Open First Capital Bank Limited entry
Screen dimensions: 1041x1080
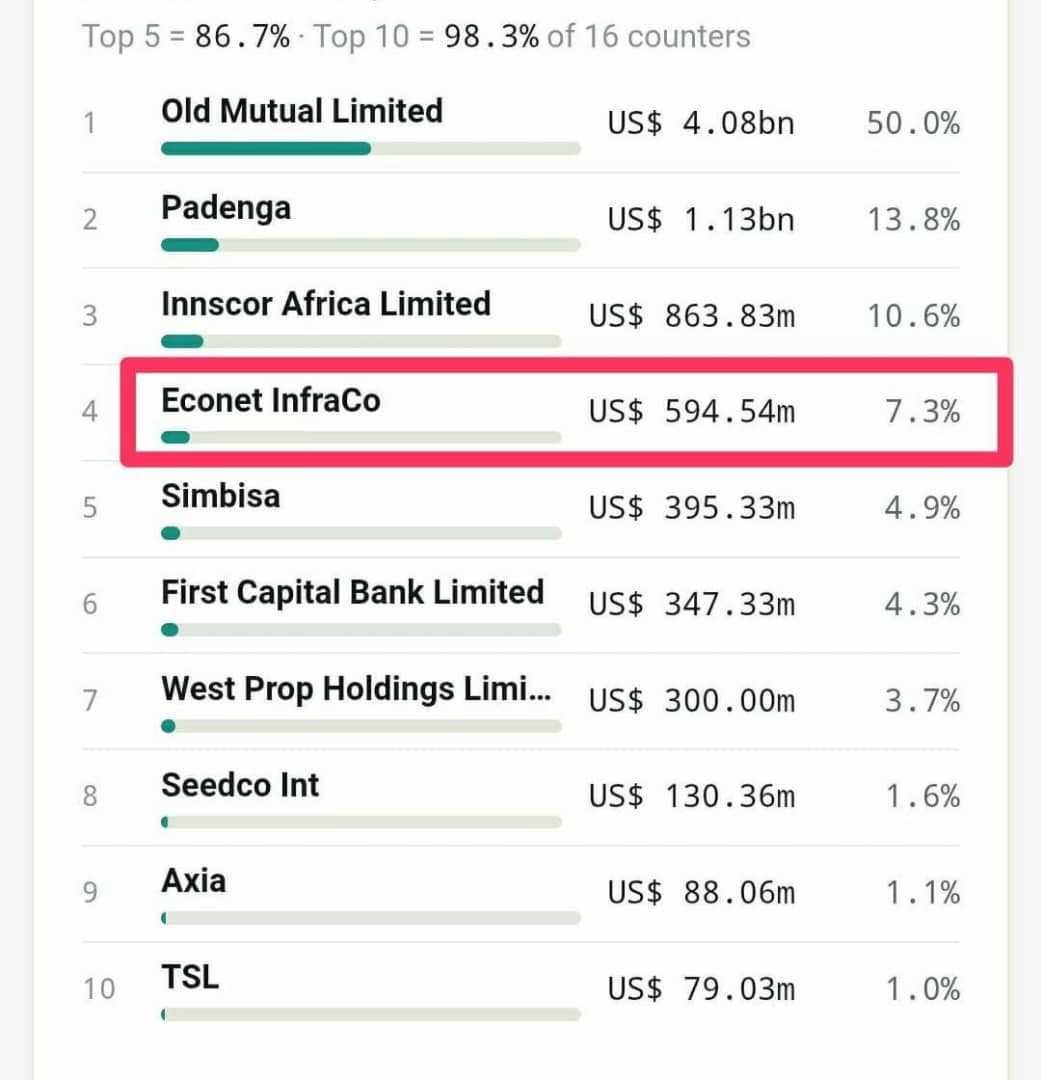(521, 605)
